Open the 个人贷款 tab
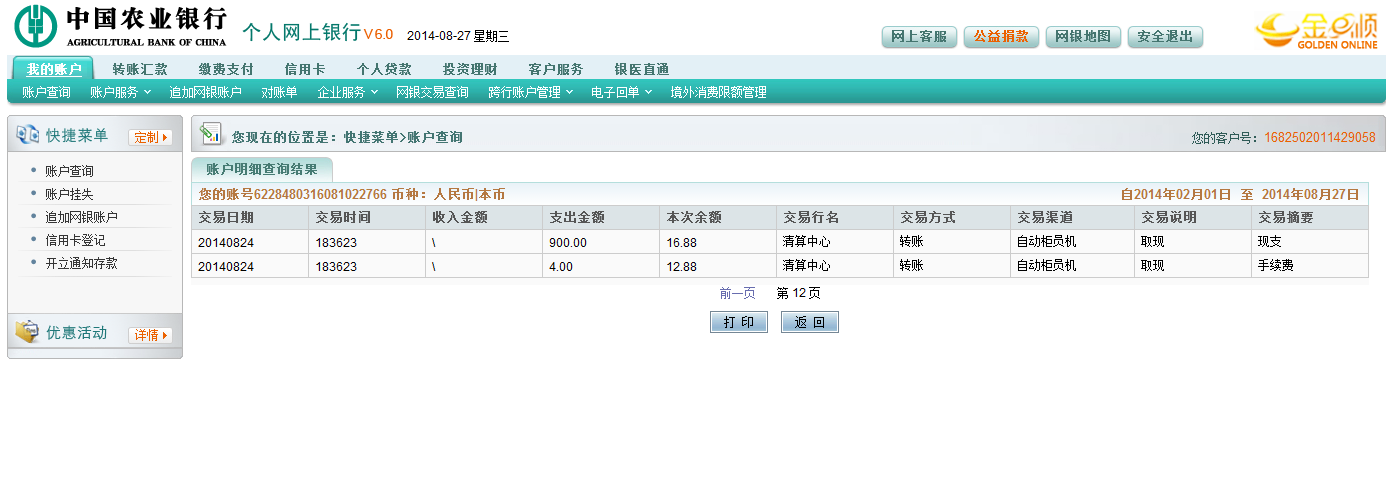Screen dimensions: 1396x490 [385, 69]
